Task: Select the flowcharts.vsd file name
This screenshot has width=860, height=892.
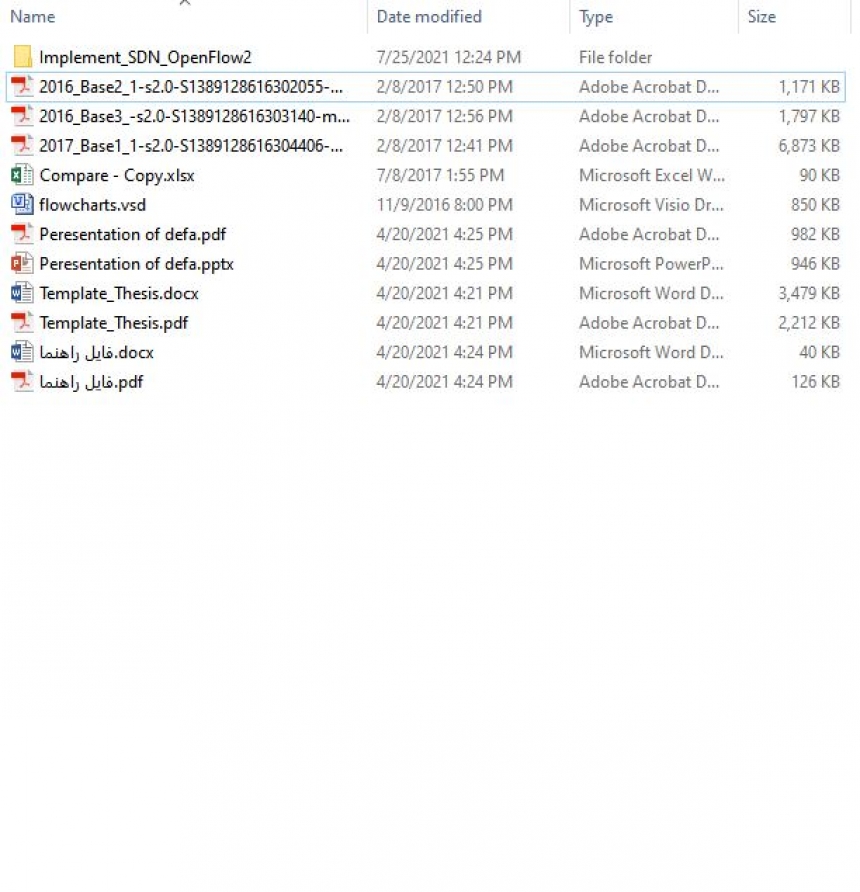Action: click(x=93, y=205)
